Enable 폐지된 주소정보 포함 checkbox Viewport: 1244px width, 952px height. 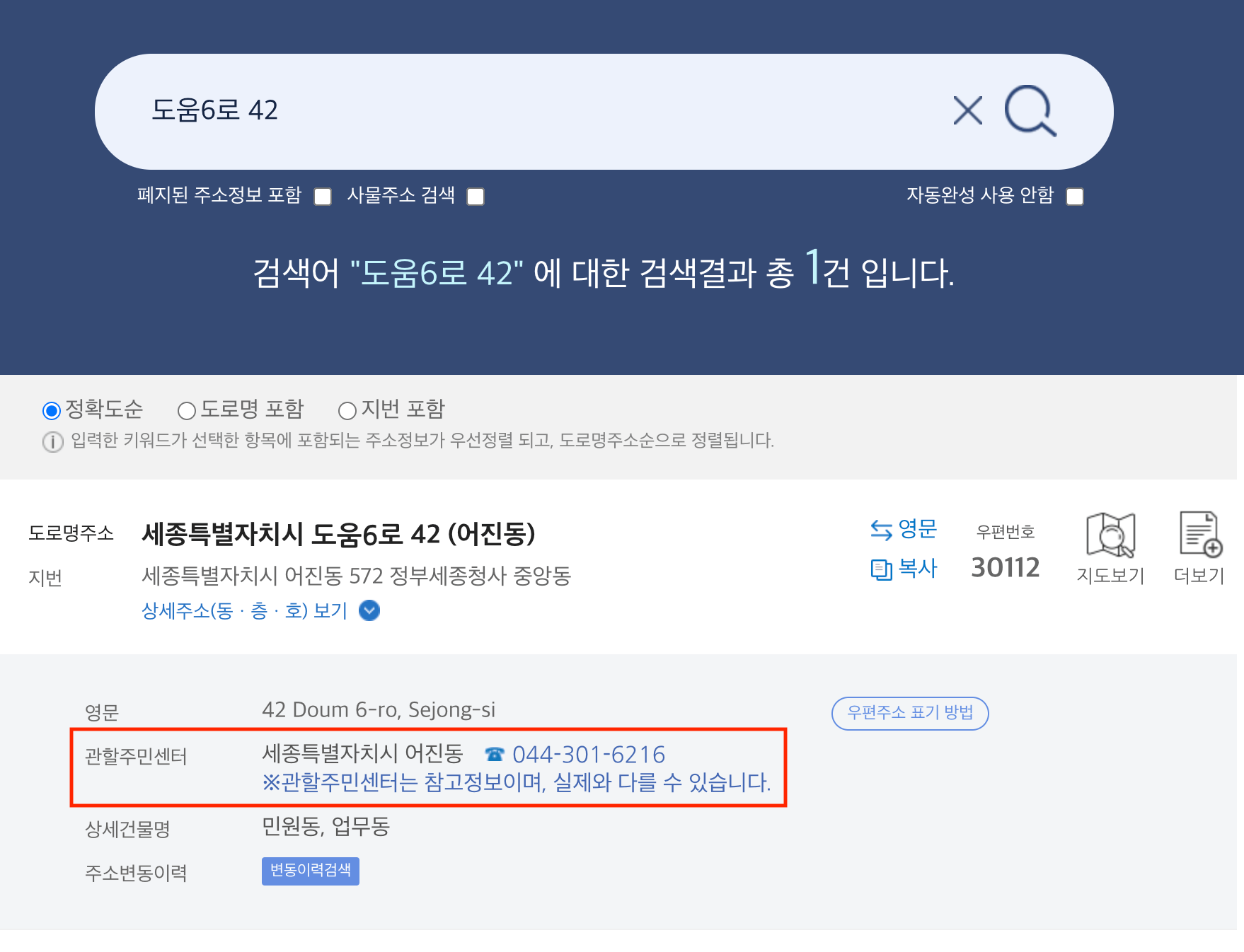click(323, 197)
